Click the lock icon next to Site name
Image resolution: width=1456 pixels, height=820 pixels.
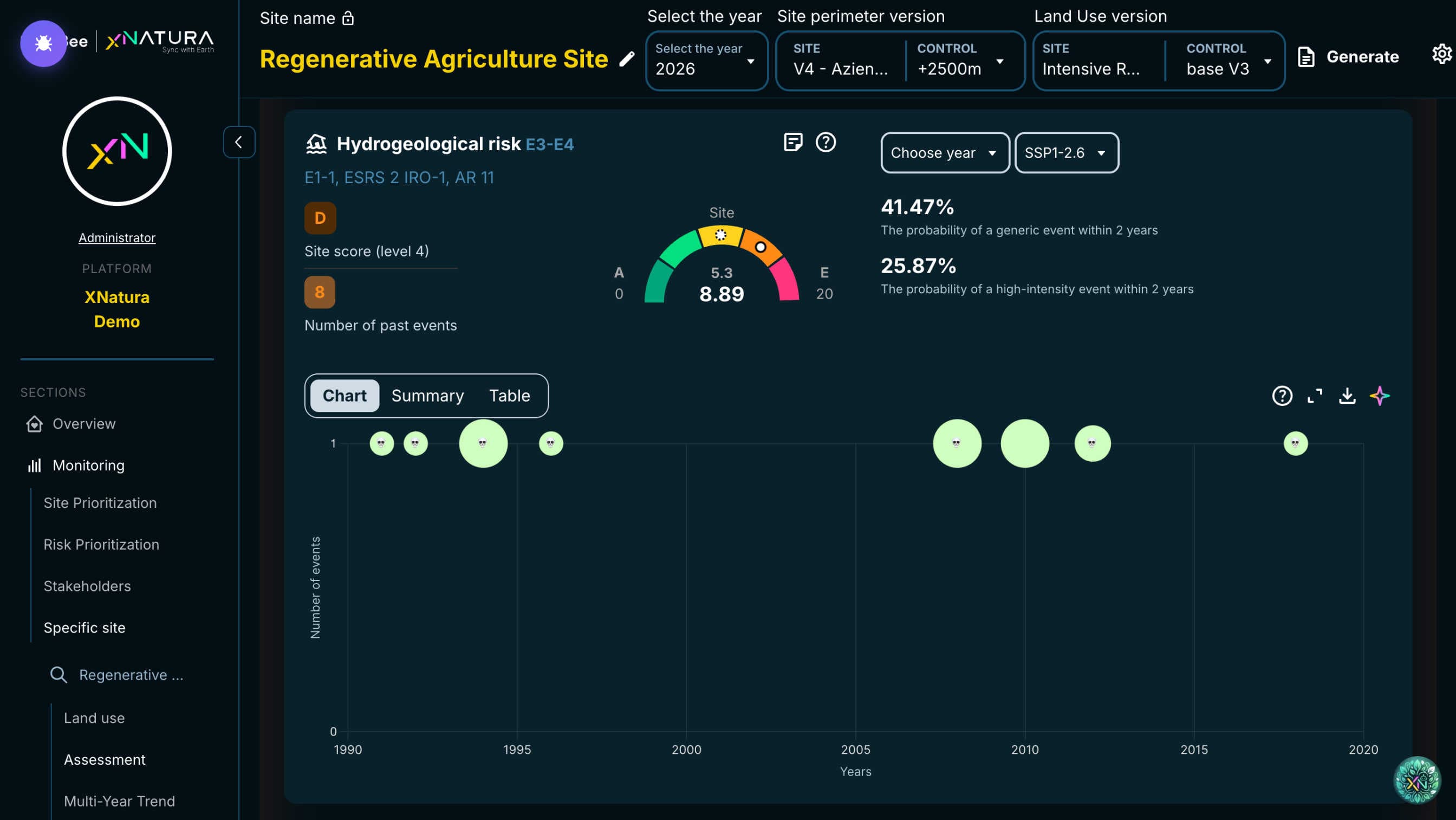348,18
